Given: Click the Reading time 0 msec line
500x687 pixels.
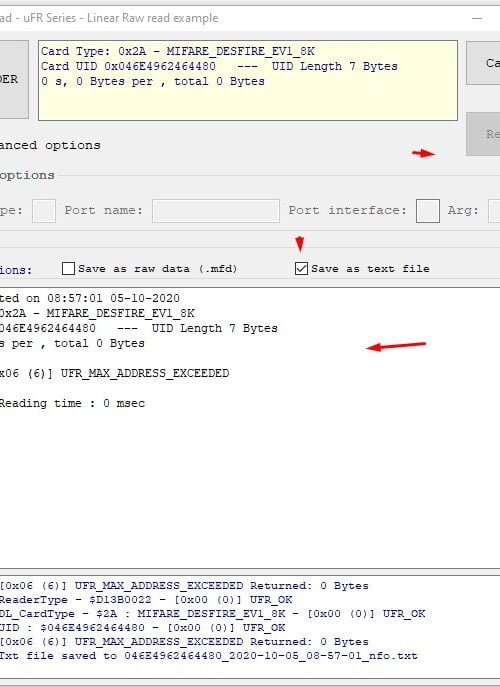Looking at the screenshot, I should pyautogui.click(x=72, y=403).
